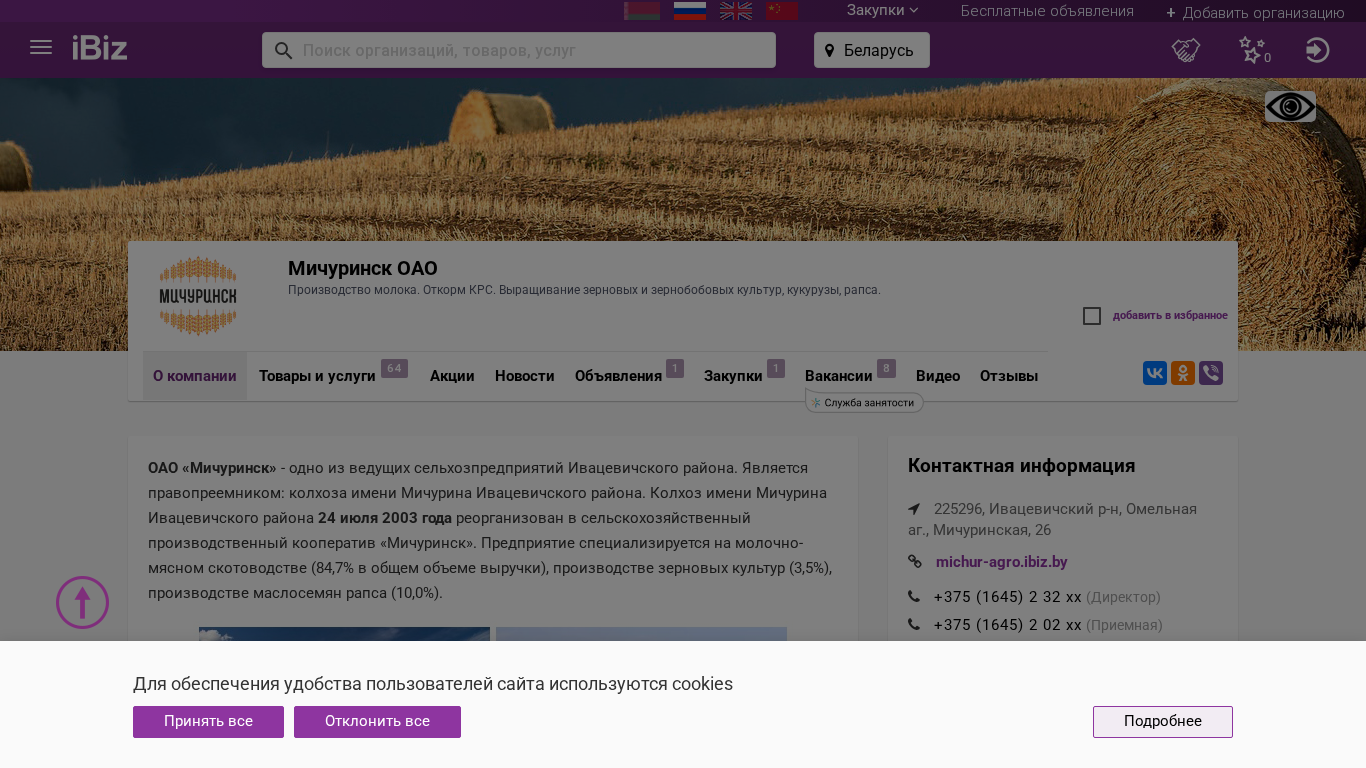Share on VK social icon

click(1155, 374)
